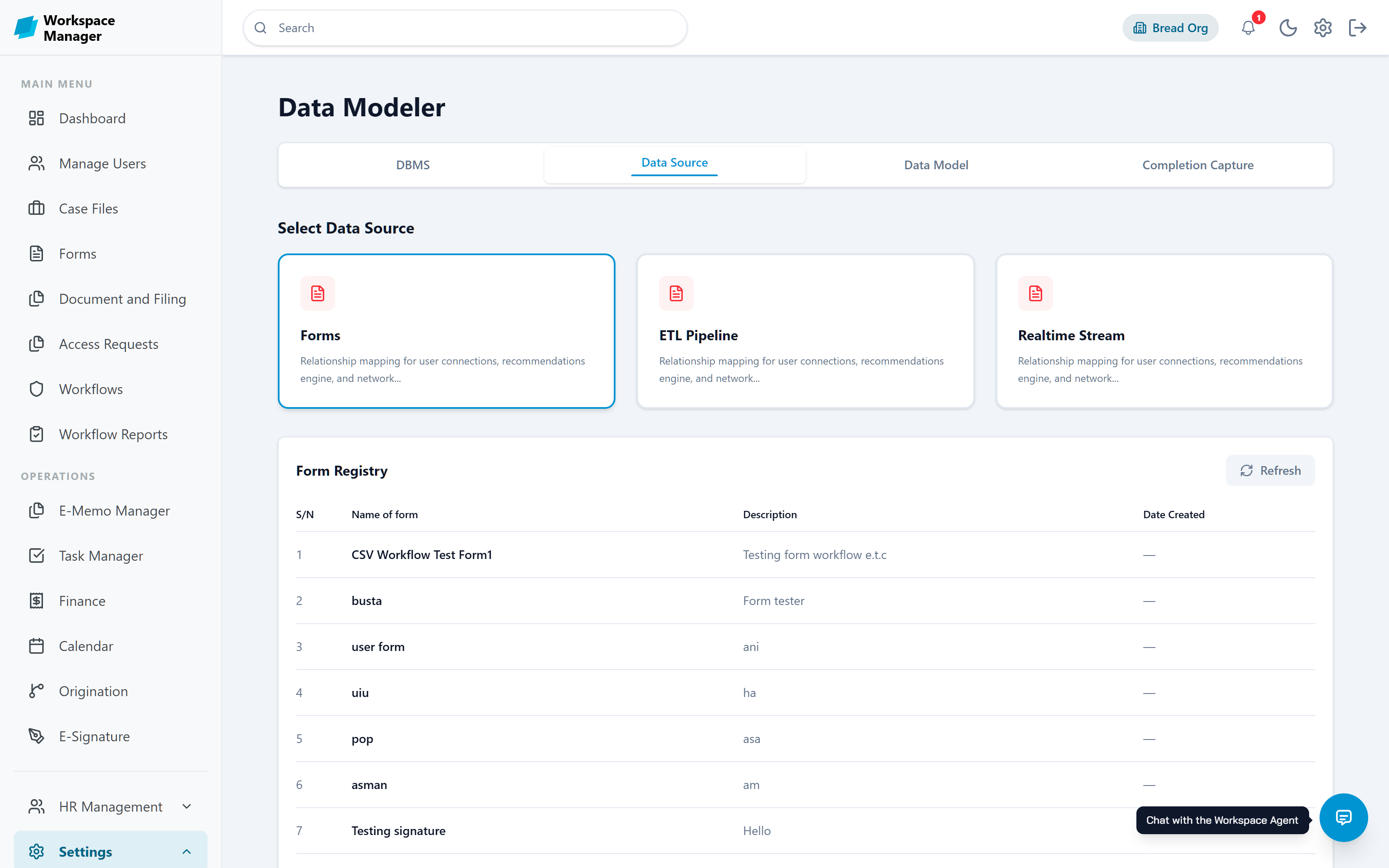Image resolution: width=1389 pixels, height=868 pixels.
Task: Click the Finance receipt icon
Action: [36, 601]
